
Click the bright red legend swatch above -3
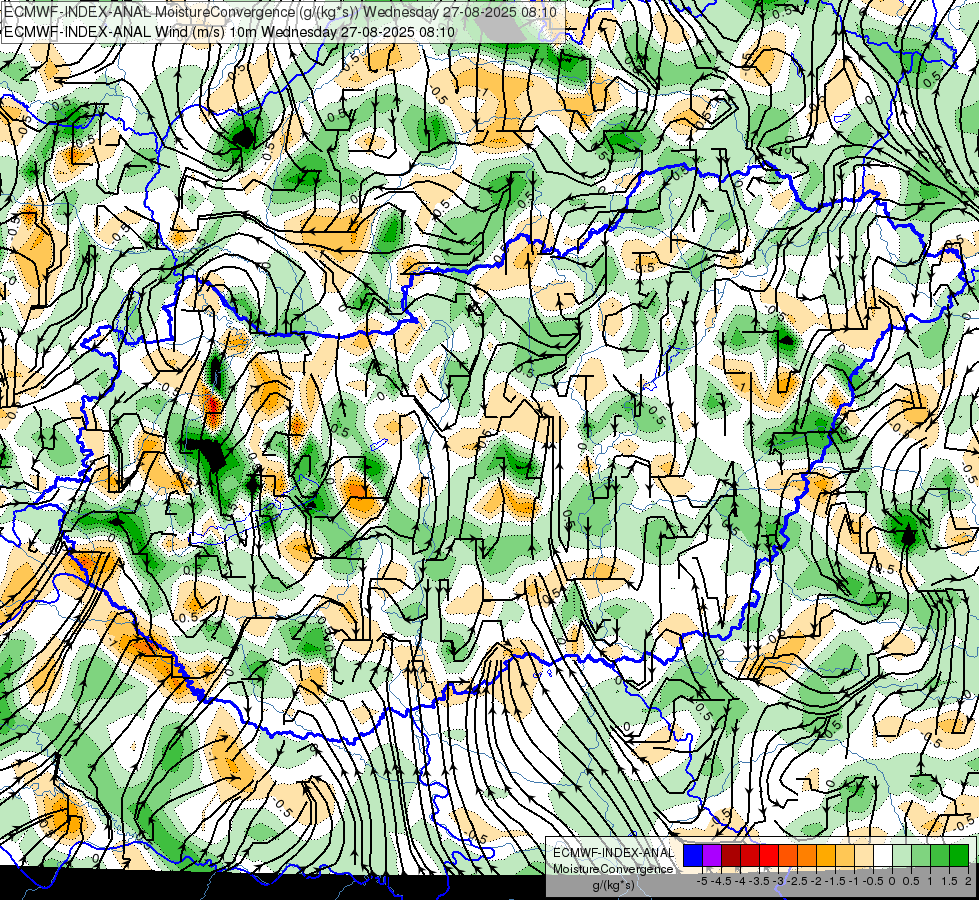[769, 856]
